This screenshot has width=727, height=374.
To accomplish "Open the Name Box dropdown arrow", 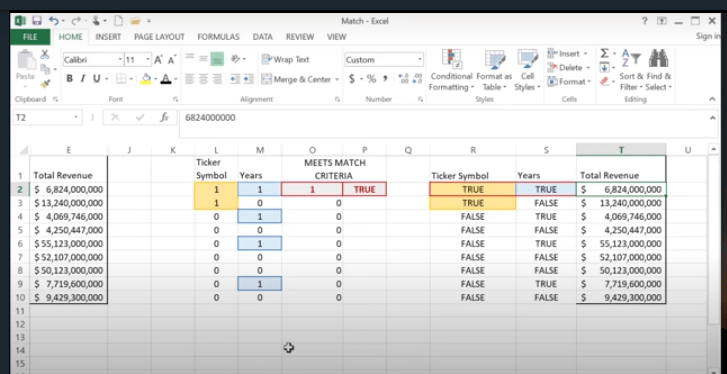I will 76,118.
